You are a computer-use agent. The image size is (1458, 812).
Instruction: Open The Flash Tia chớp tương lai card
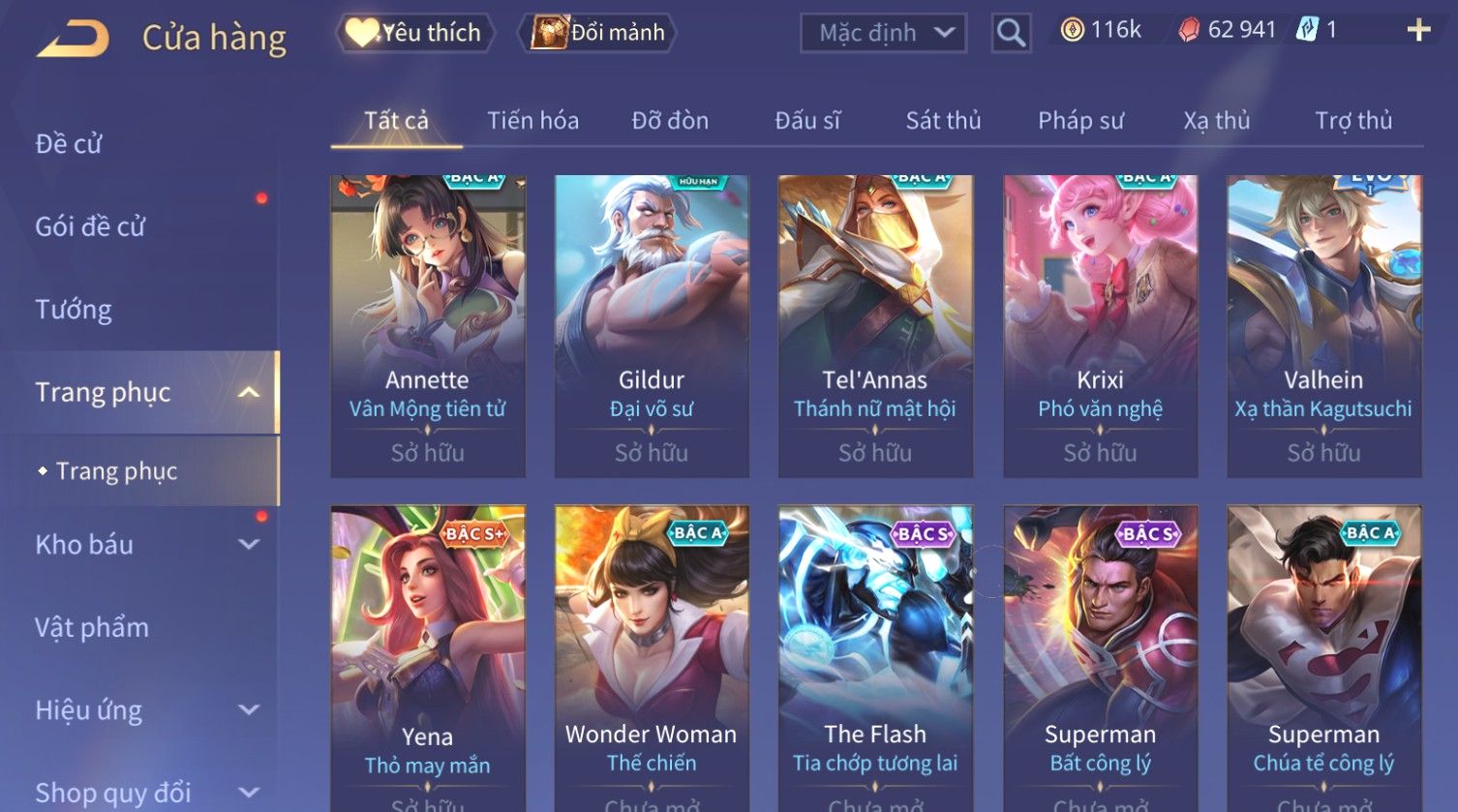coord(875,658)
